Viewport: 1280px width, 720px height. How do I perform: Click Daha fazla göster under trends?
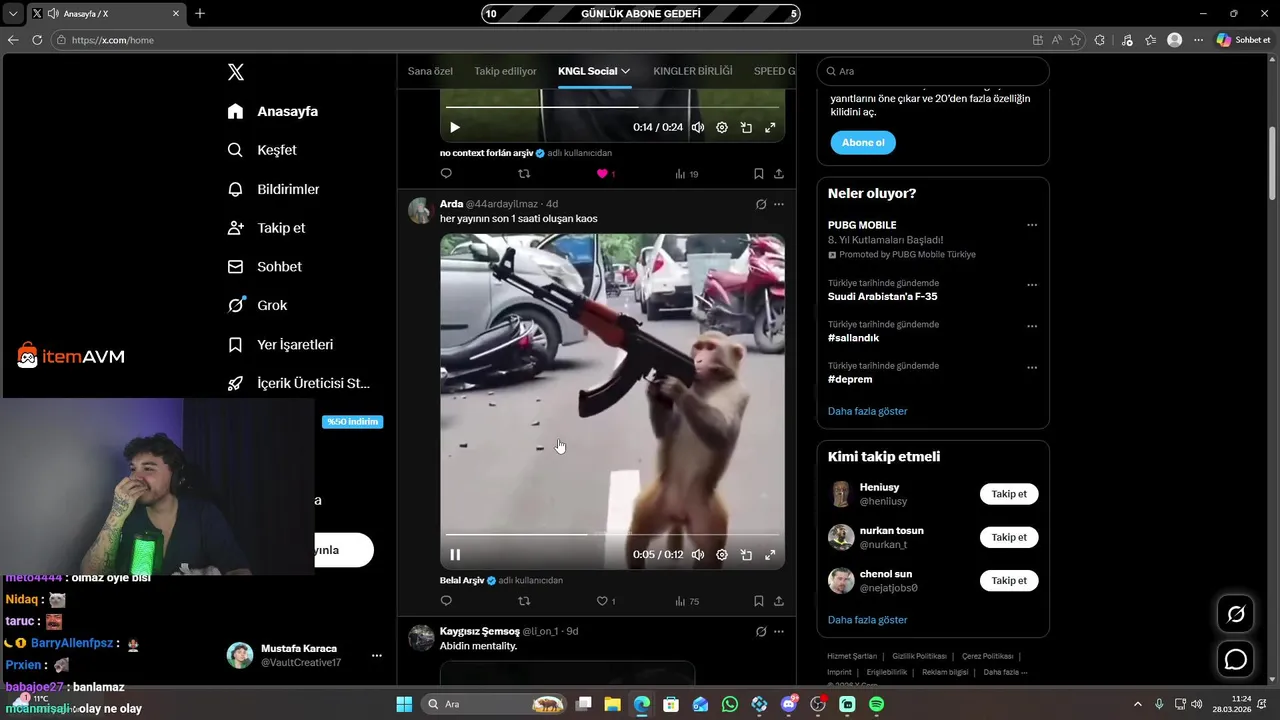[867, 411]
